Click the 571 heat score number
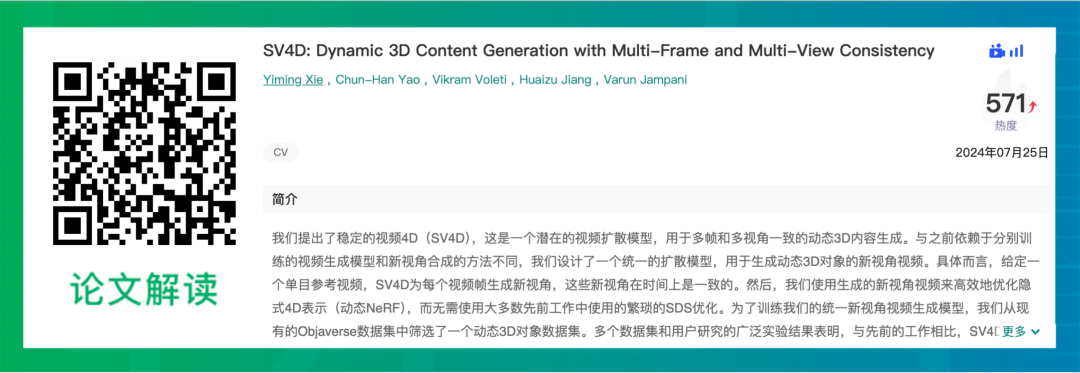 [x=1006, y=104]
